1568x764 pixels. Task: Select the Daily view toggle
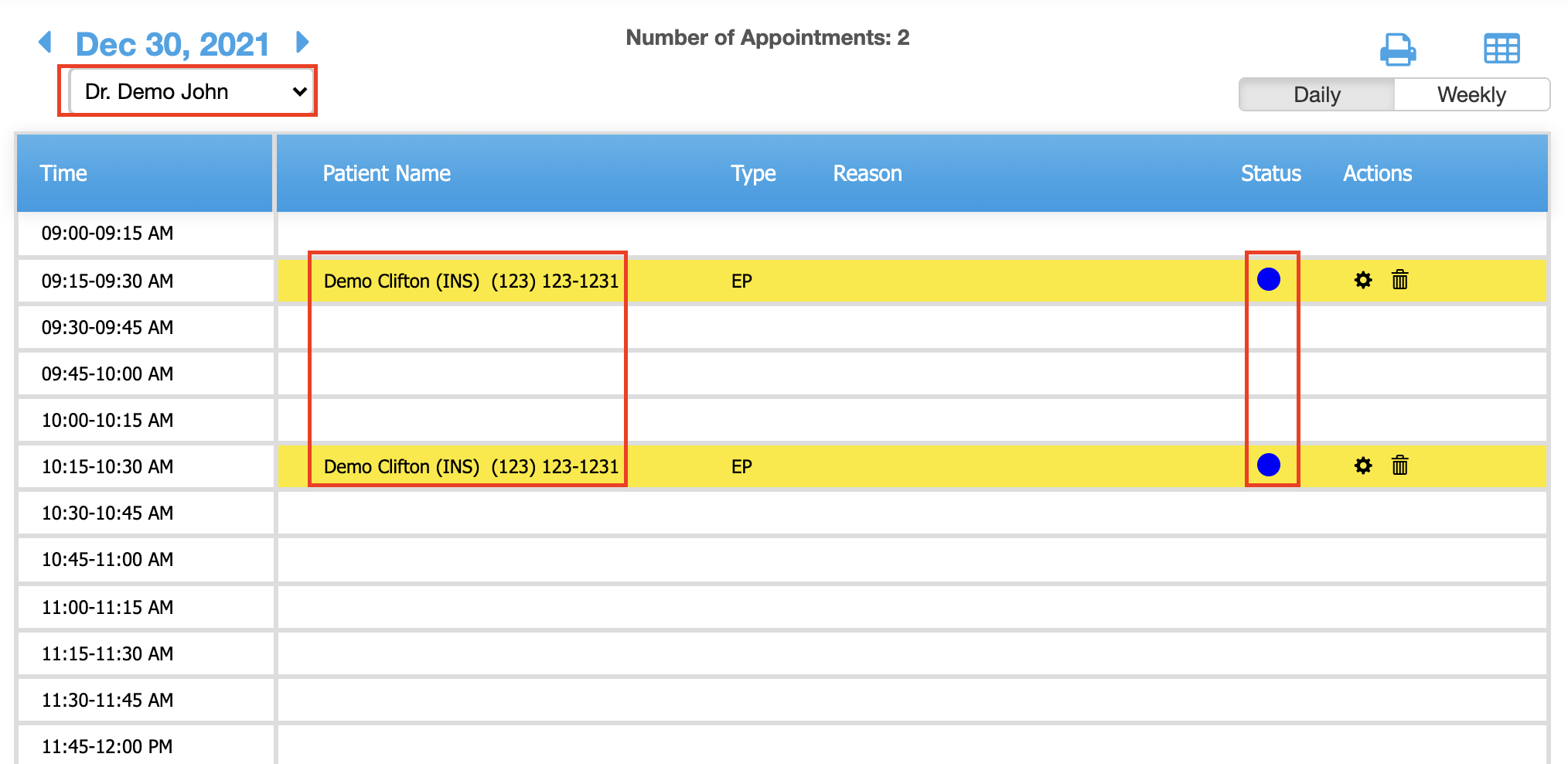1317,94
